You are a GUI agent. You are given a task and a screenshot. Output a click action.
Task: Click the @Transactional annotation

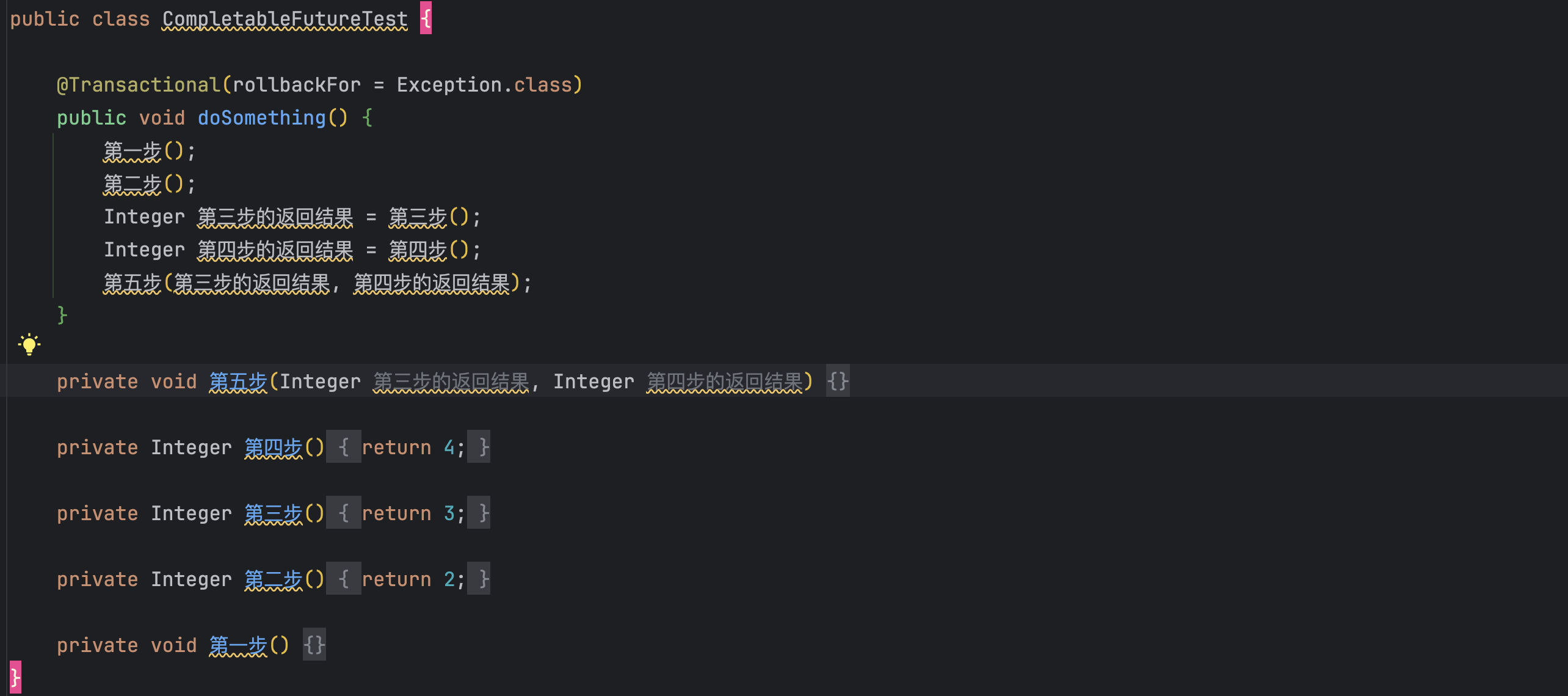(138, 85)
